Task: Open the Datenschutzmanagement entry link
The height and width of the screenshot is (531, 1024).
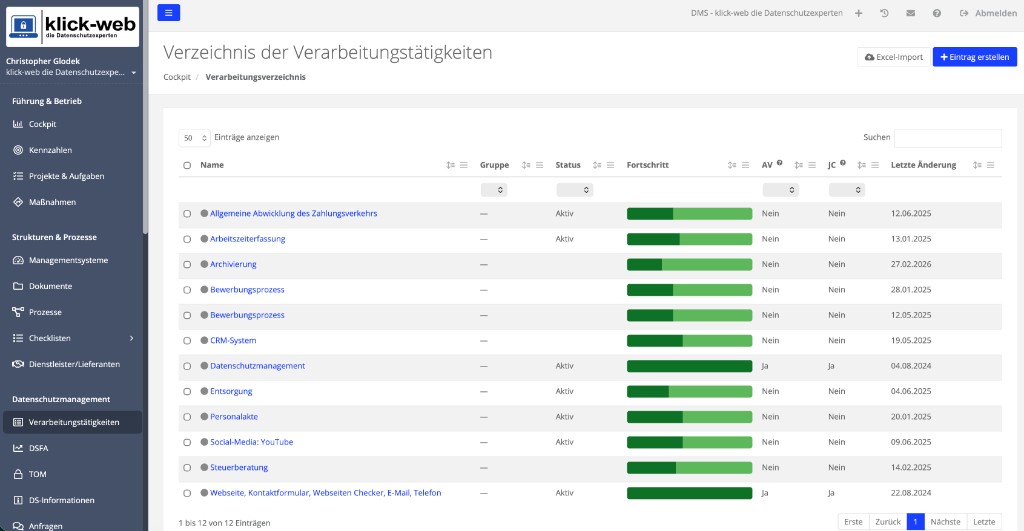Action: tap(257, 366)
